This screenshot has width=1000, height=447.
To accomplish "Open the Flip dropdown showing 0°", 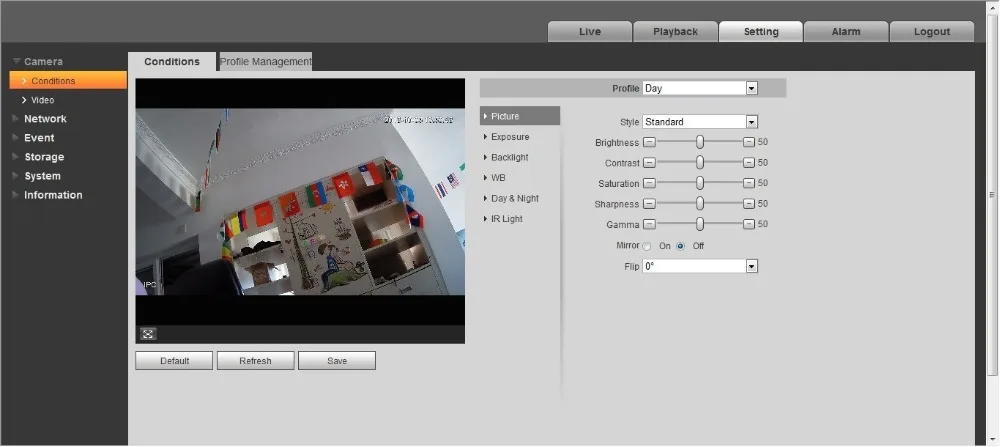I will pos(700,267).
